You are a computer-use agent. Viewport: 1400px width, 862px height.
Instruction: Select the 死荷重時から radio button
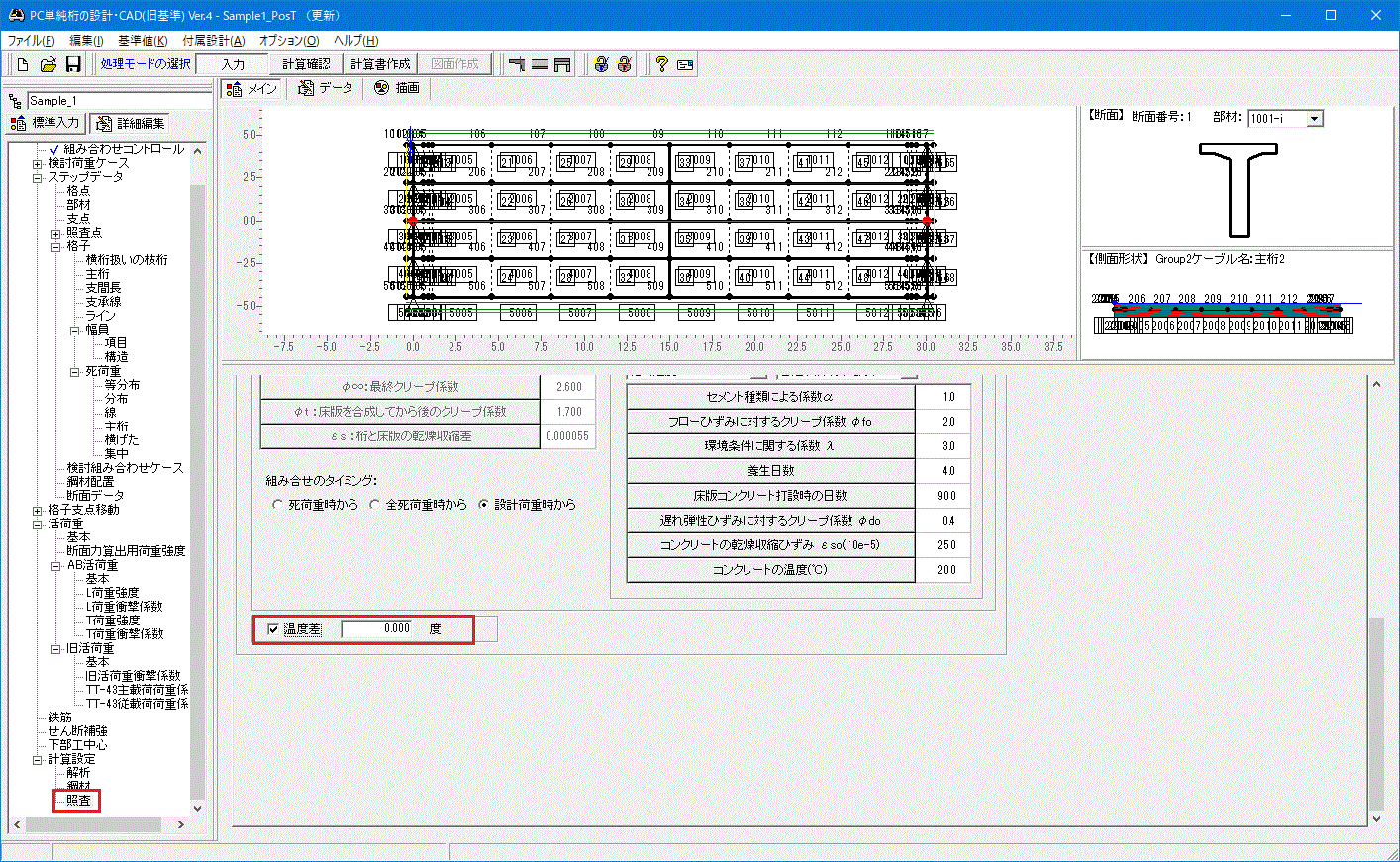coord(278,505)
